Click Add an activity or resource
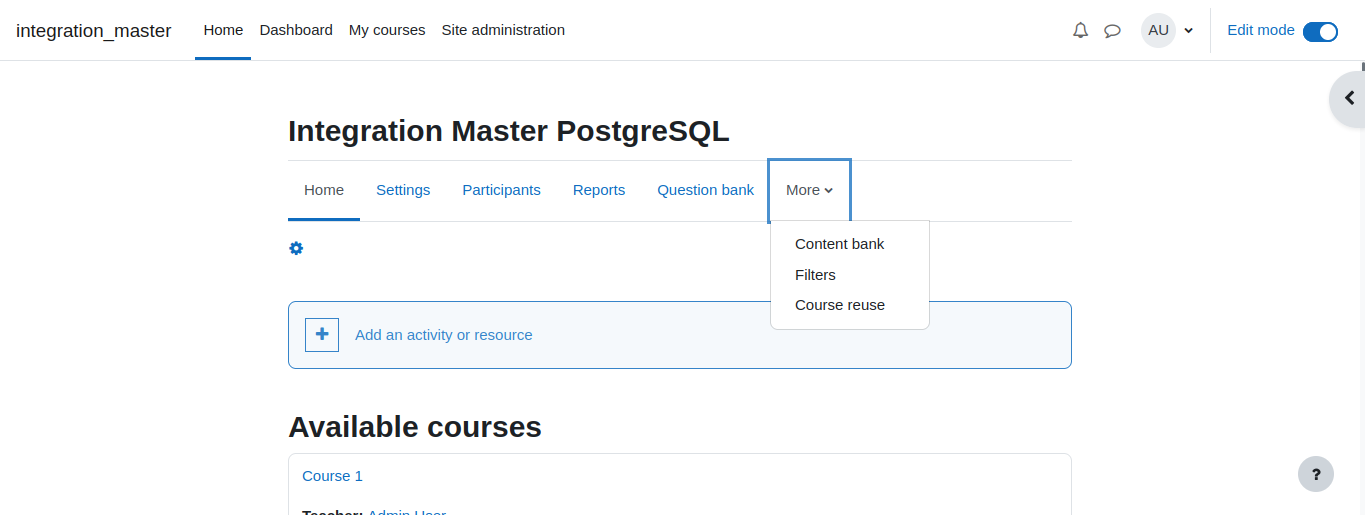 (444, 335)
